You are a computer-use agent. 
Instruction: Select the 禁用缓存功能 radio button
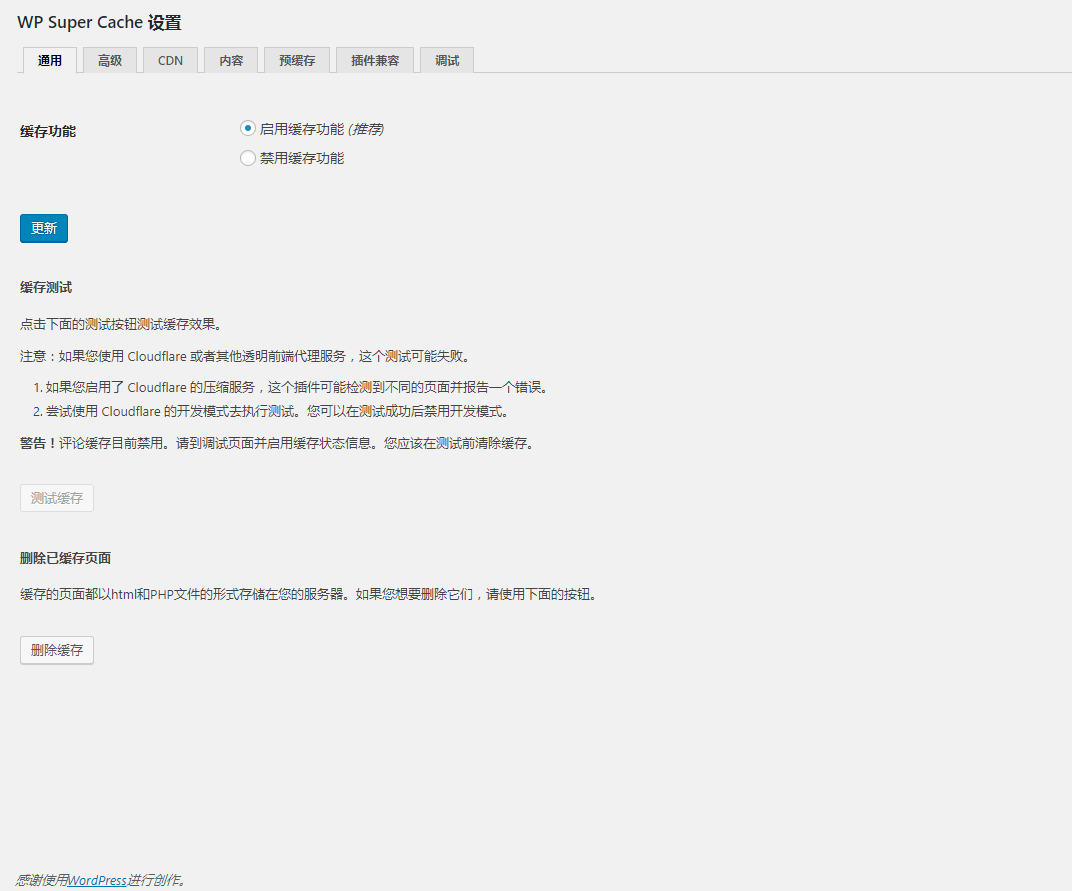[248, 158]
